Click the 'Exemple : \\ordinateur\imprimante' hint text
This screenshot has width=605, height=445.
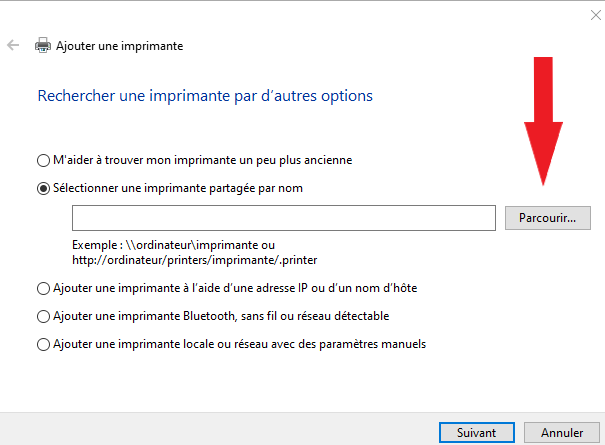pyautogui.click(x=174, y=244)
